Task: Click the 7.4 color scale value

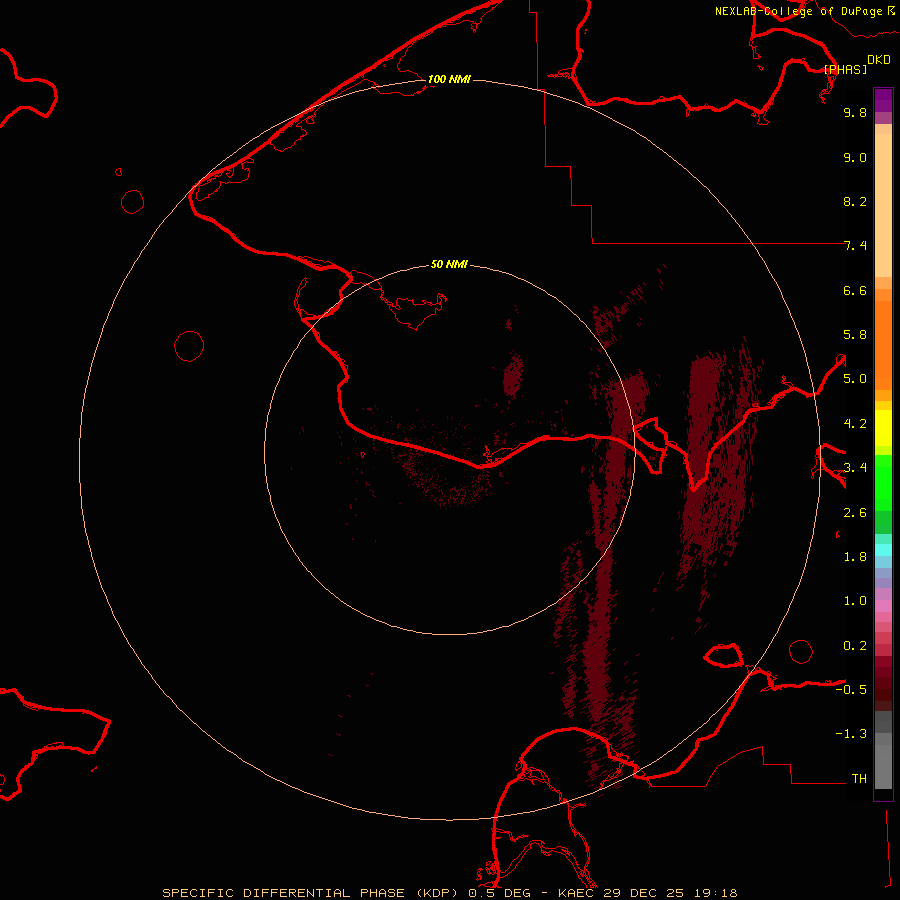Action: pos(855,246)
